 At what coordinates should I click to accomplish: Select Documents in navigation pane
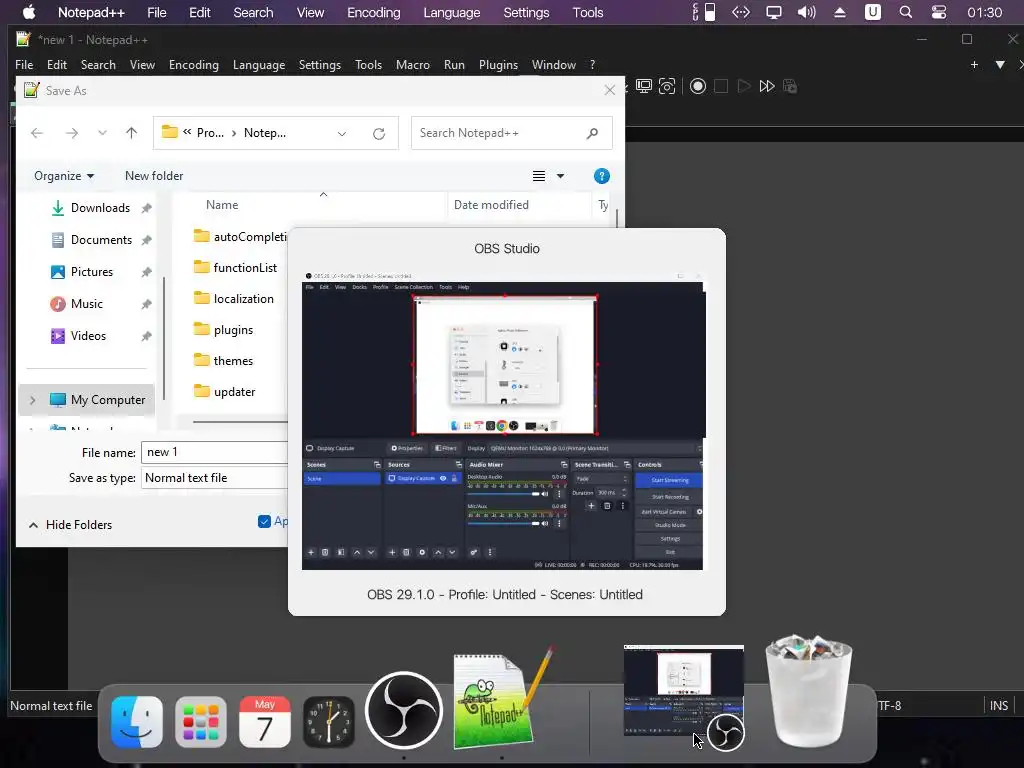(101, 240)
